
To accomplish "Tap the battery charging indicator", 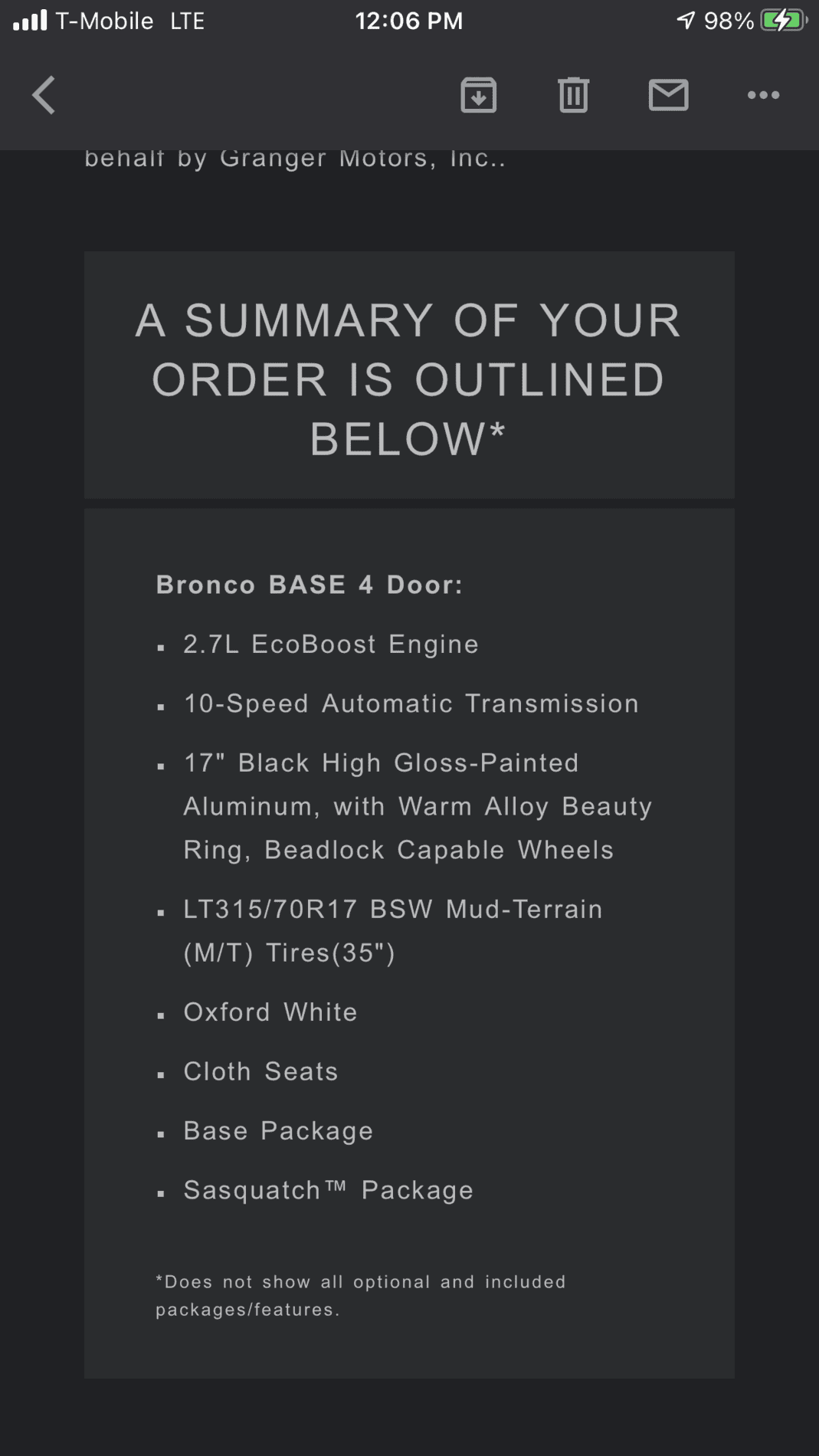I will click(x=783, y=20).
